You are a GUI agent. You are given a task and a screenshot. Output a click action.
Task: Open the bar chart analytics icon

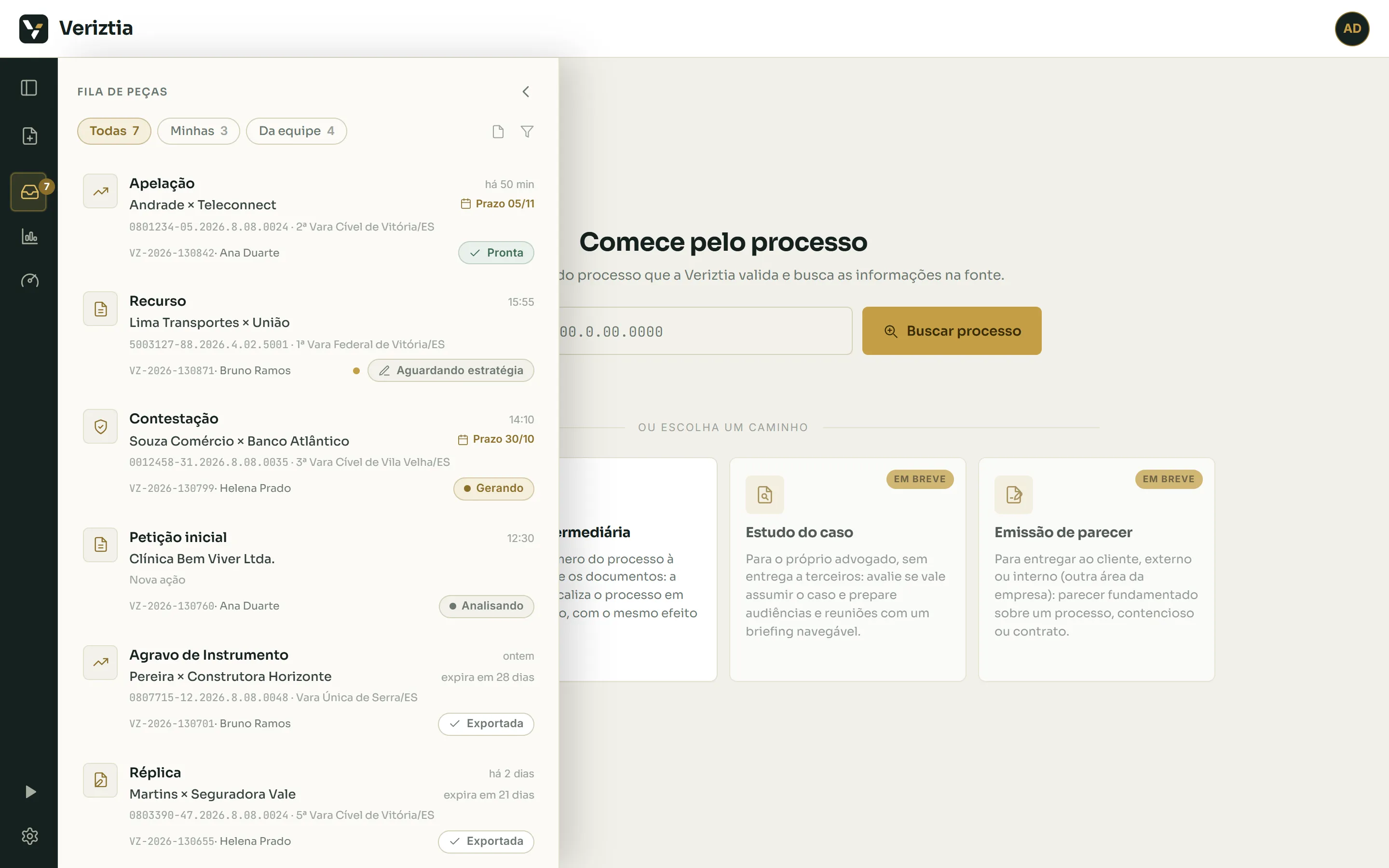[29, 236]
